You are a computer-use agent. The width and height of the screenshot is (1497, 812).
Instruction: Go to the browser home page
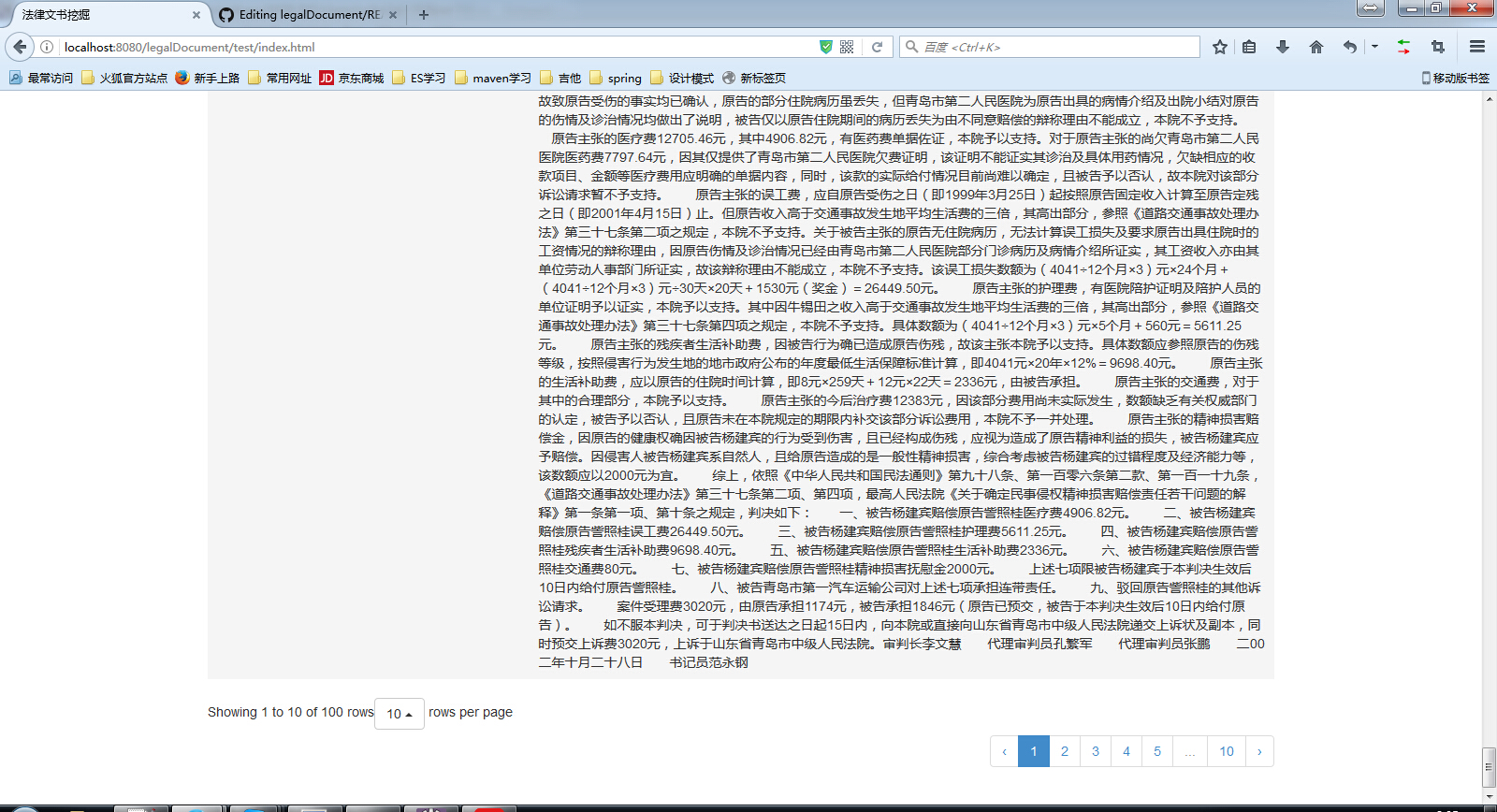click(x=1316, y=47)
